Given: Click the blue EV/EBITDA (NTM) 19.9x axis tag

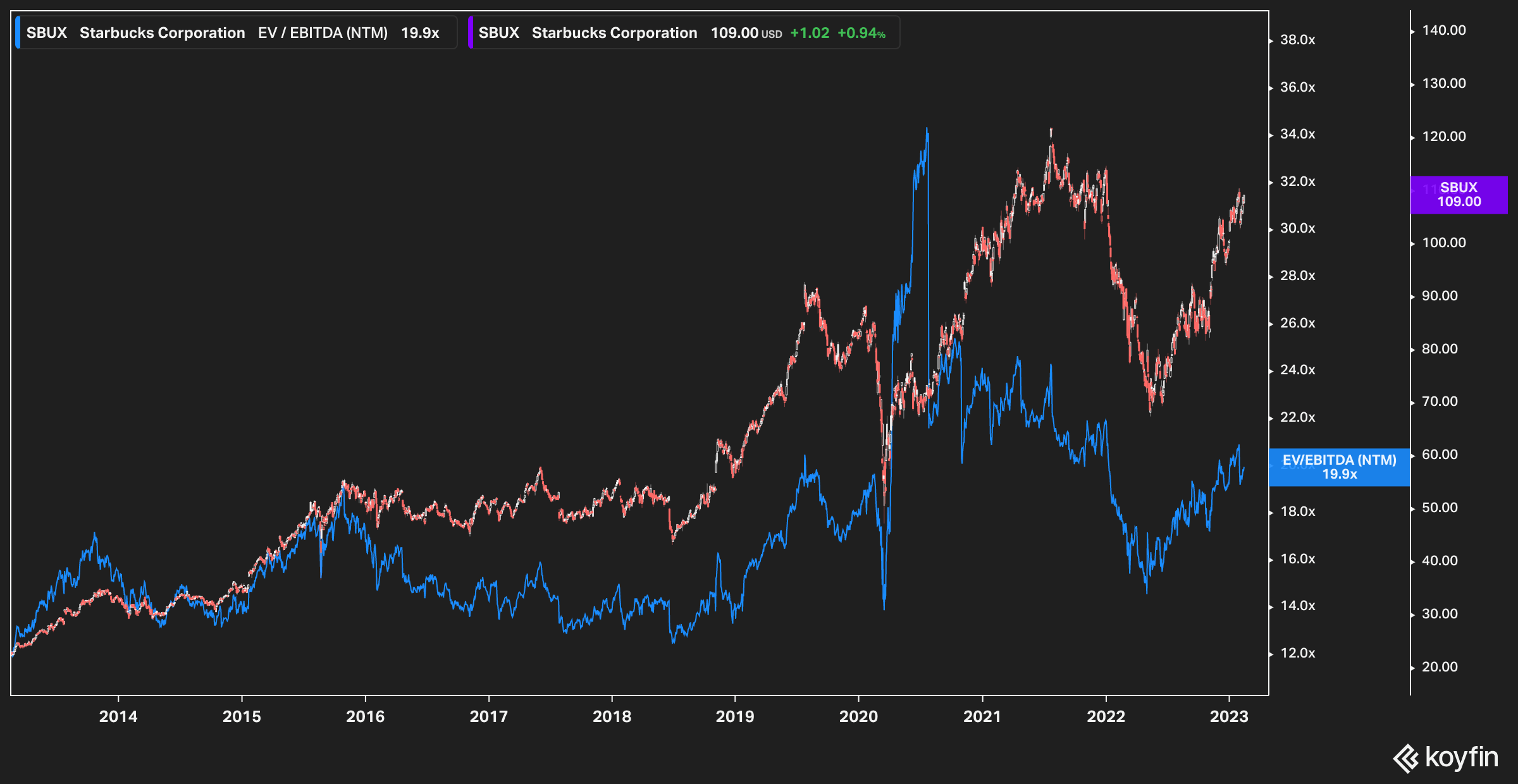Looking at the screenshot, I should [x=1339, y=467].
